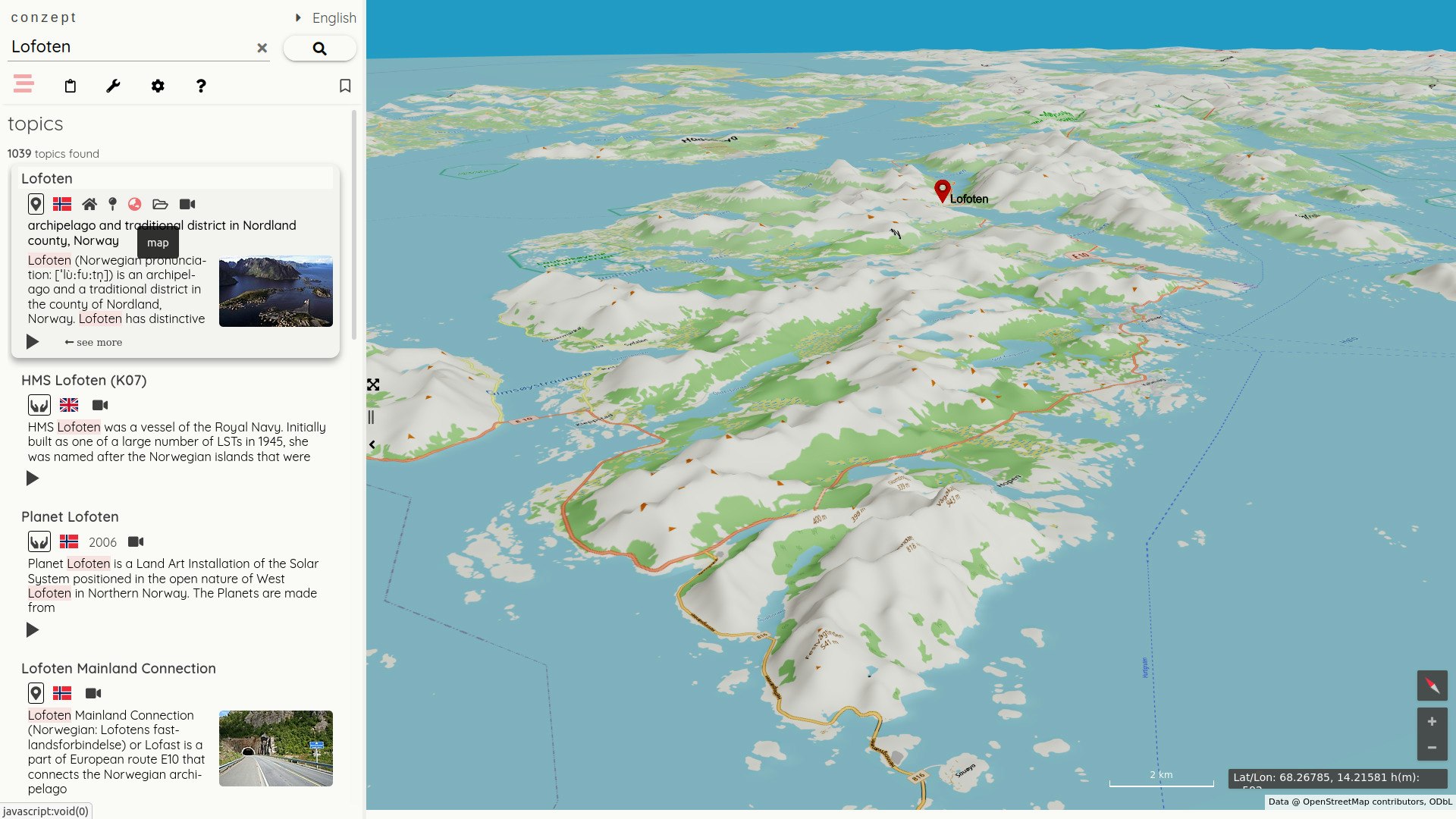Click the Norway flag under Planet Lofoten
Image resolution: width=1456 pixels, height=819 pixels.
[69, 541]
